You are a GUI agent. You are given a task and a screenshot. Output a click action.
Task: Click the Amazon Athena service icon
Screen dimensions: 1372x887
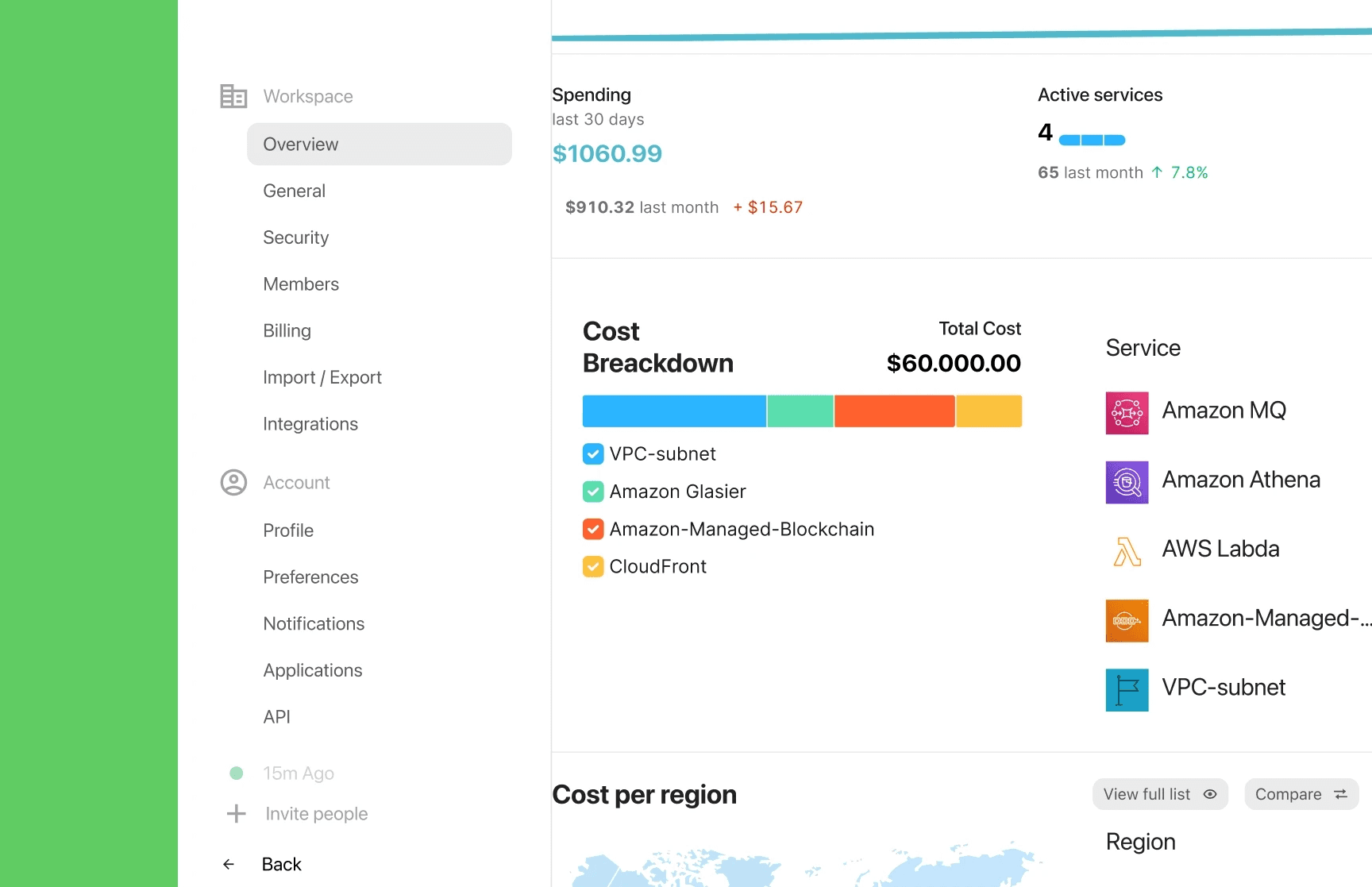tap(1127, 482)
